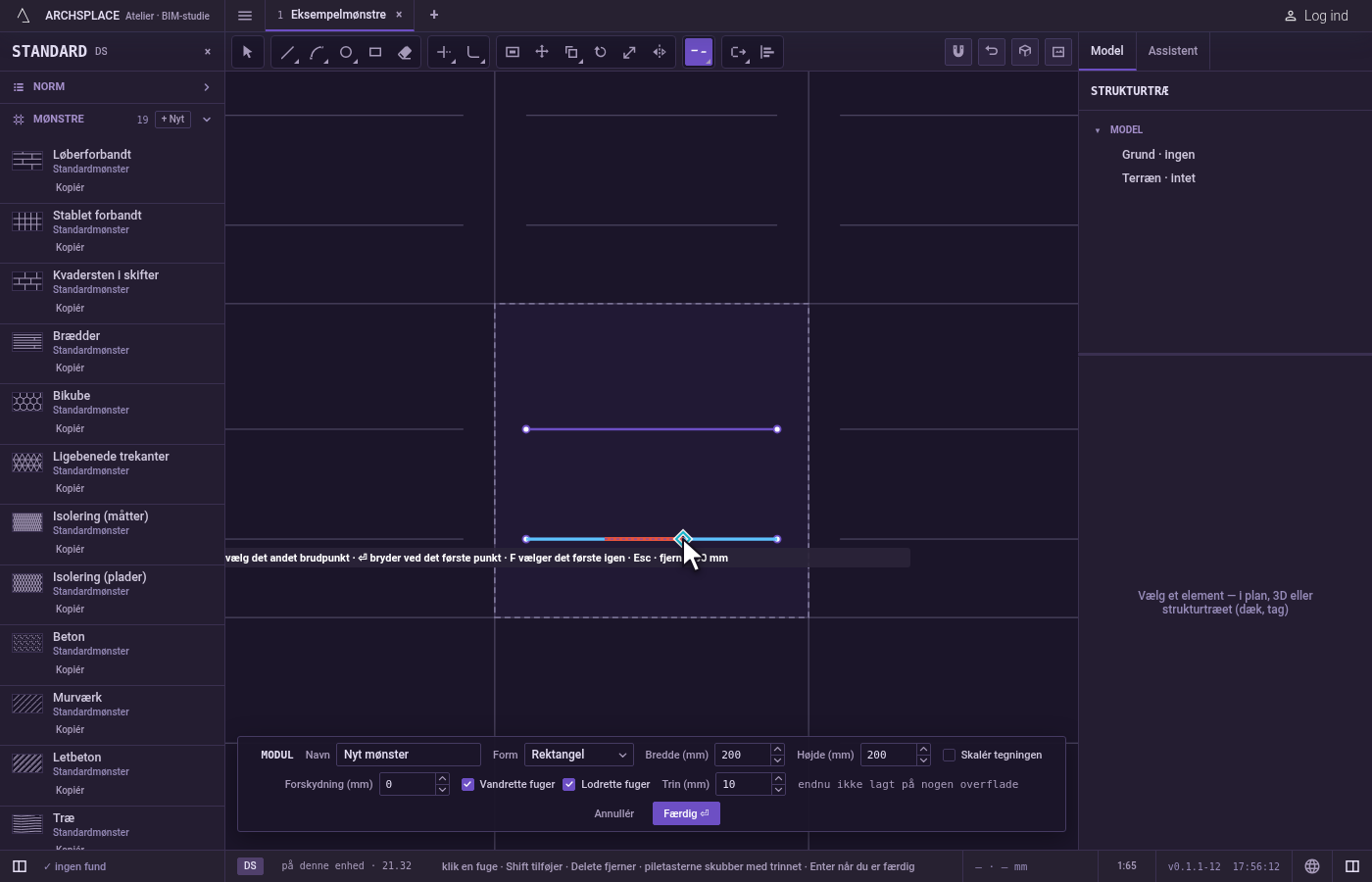This screenshot has height=882, width=1372.
Task: Activate the eraser tool
Action: (405, 52)
